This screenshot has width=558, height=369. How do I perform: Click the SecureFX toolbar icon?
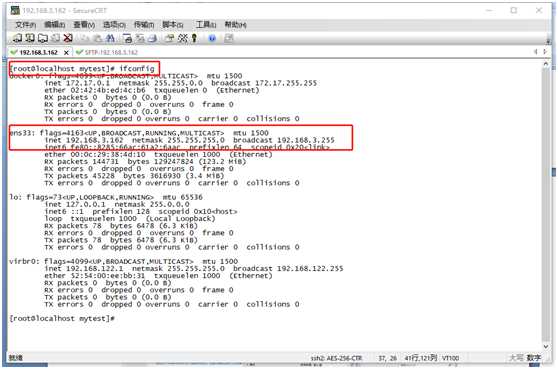coord(229,38)
